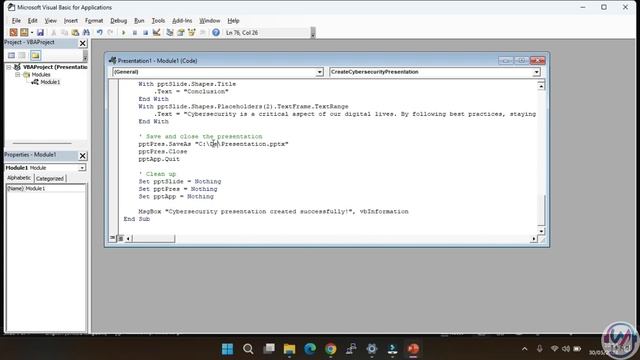This screenshot has height=360, width=640.
Task: Open the Help menu
Action: click(233, 20)
